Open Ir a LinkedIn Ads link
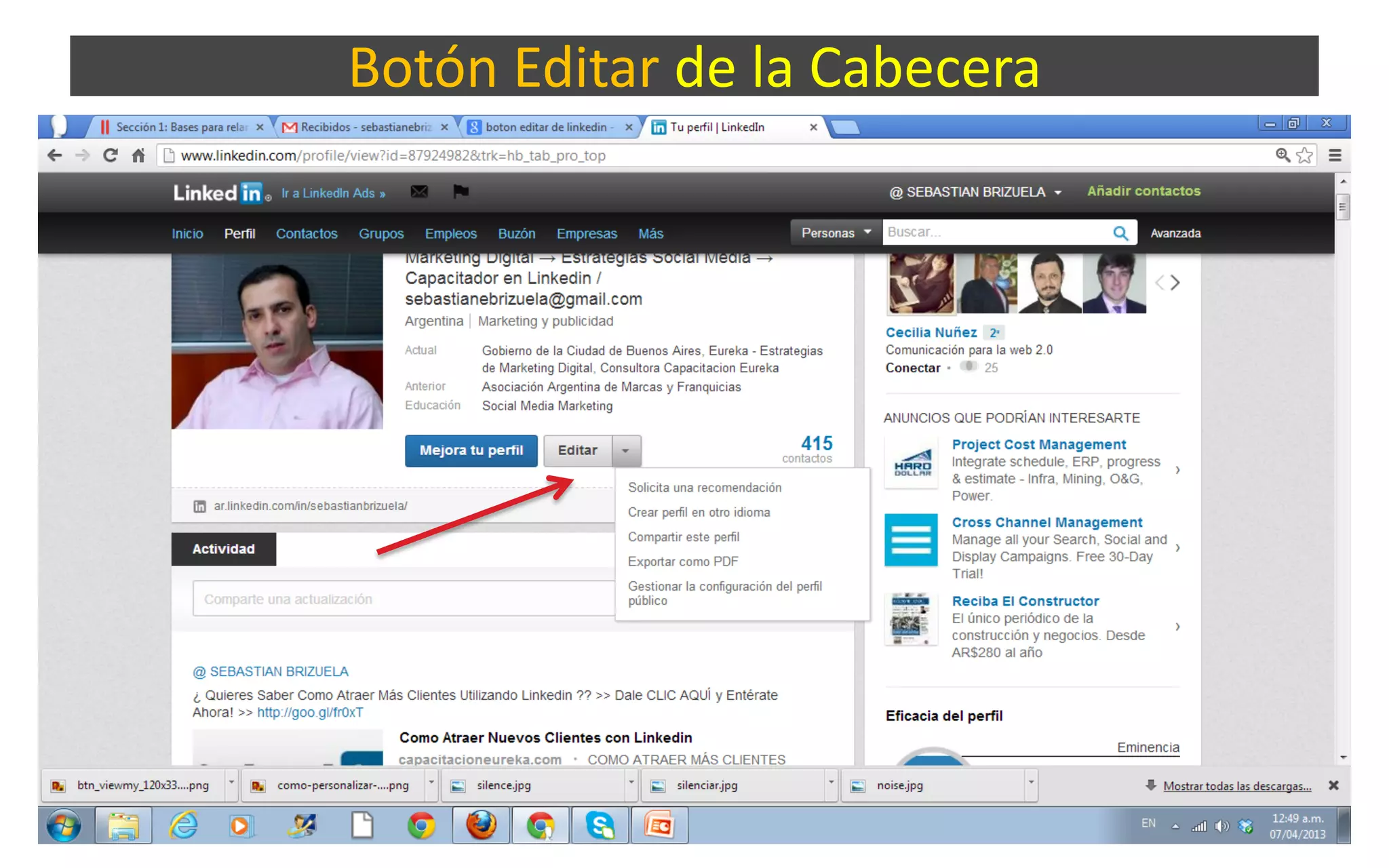1389x868 pixels. pos(333,193)
